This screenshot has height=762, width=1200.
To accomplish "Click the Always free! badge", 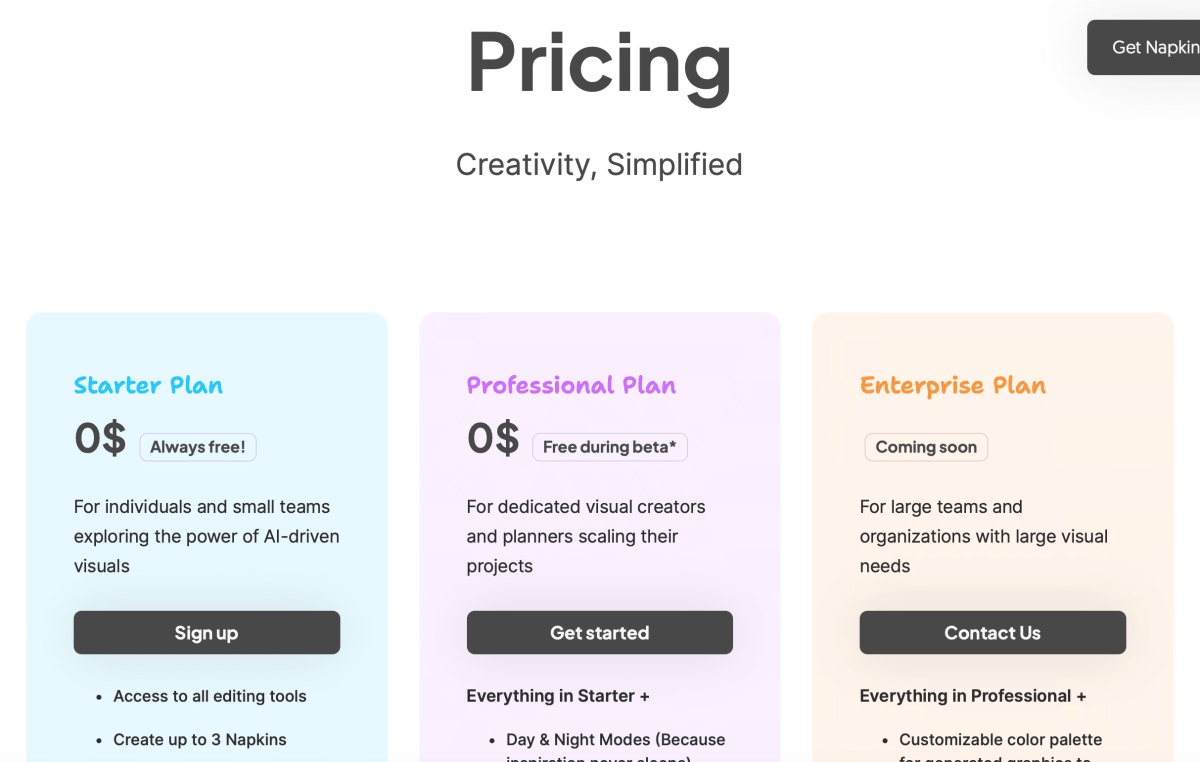I will (198, 447).
